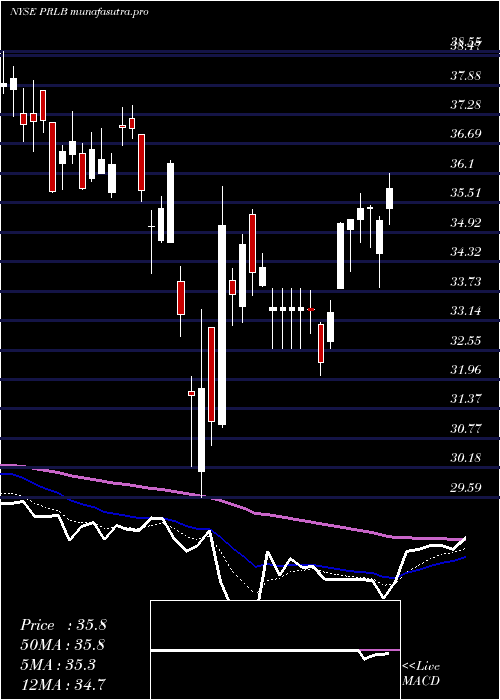
Task: Select the 31.96 price axis label
Action: click(466, 370)
